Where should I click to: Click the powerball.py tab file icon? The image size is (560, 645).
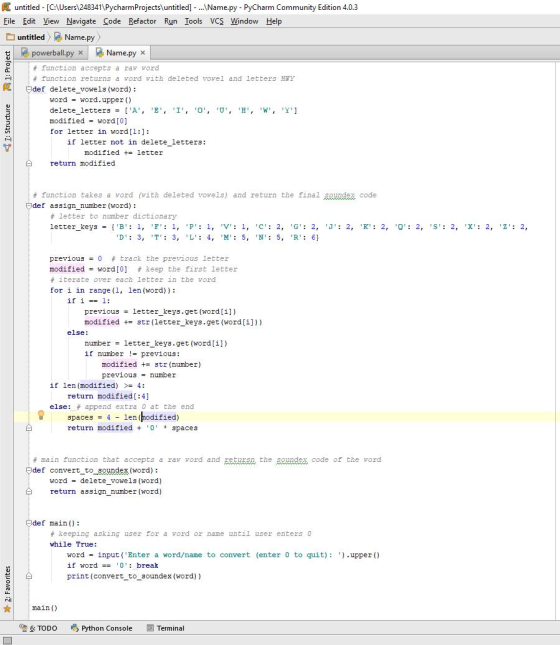(25, 52)
